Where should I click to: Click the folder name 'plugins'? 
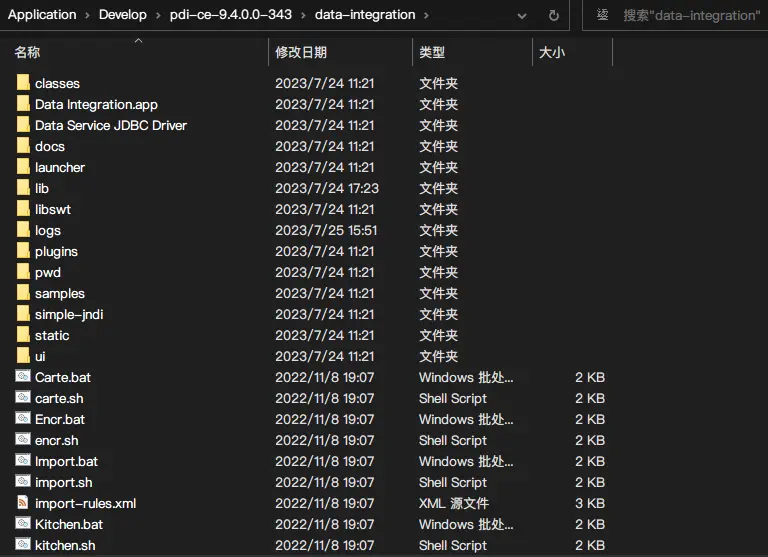pyautogui.click(x=56, y=251)
